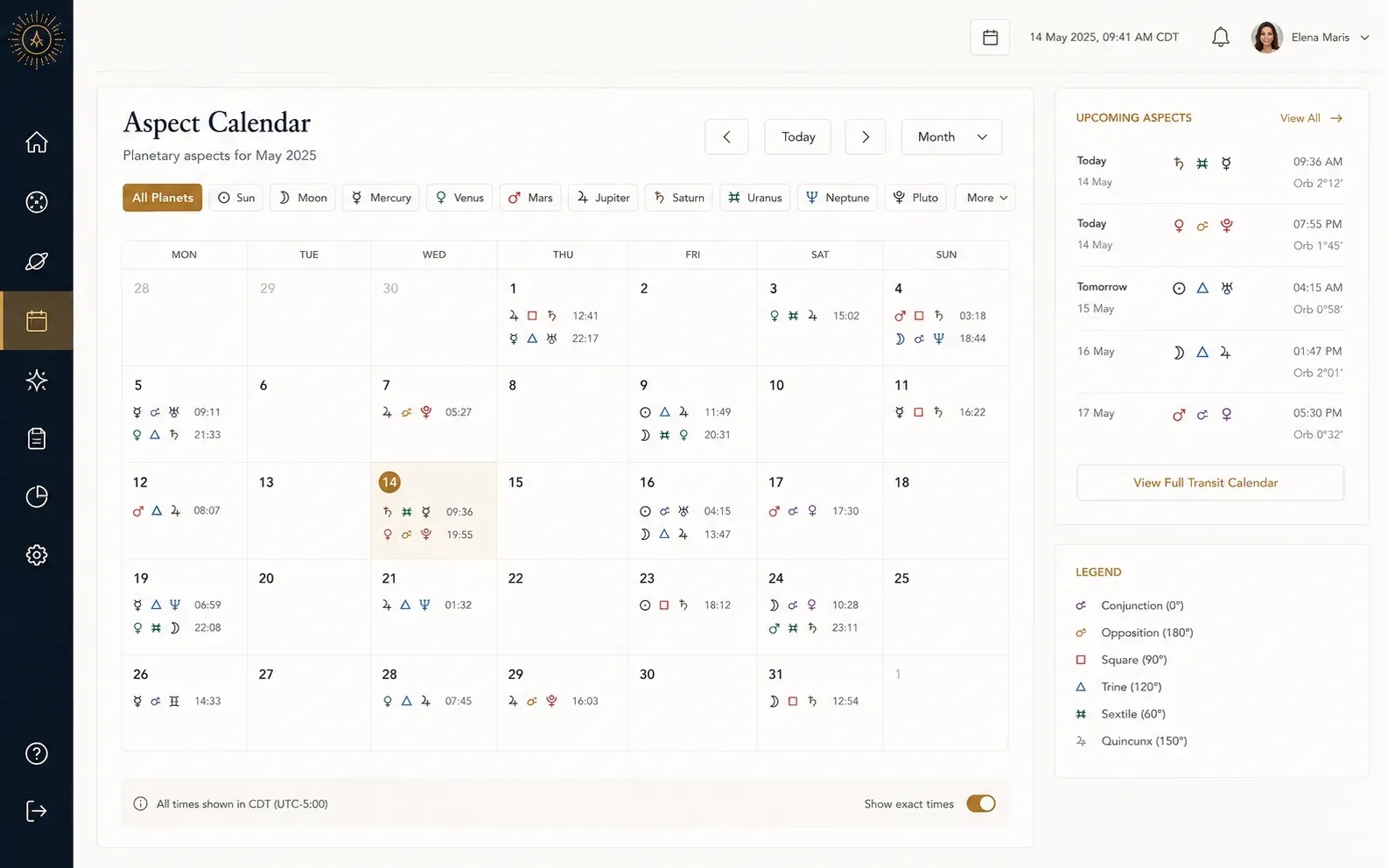Open the settings gear sidebar icon
The image size is (1388, 868).
click(x=37, y=555)
